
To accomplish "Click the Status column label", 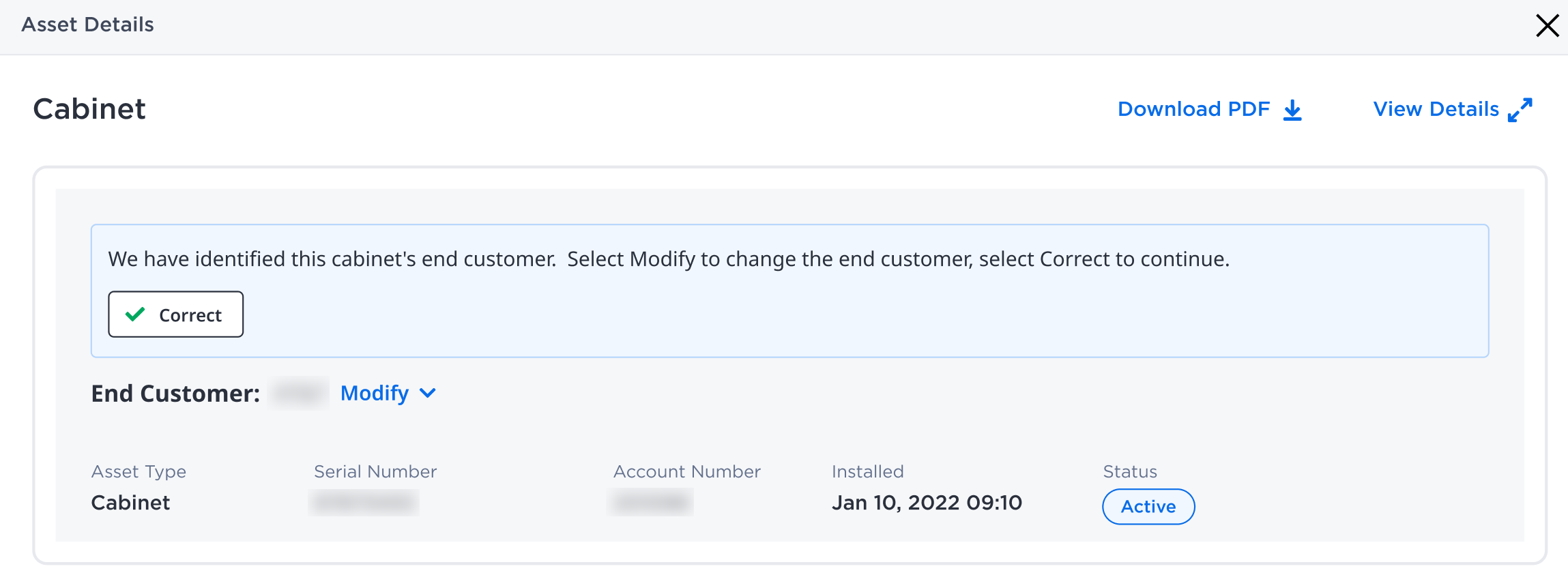I will [1130, 472].
